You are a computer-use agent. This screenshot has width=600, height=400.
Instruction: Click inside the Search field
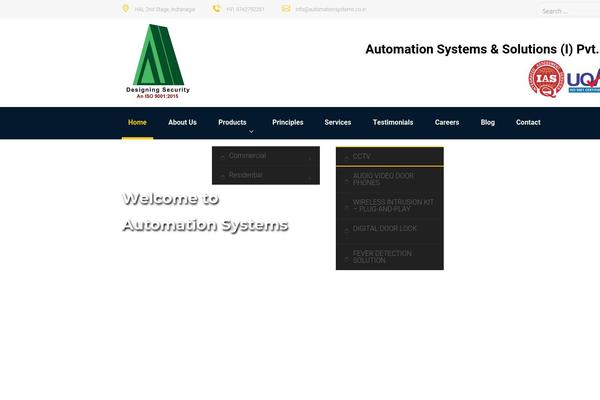click(x=569, y=11)
